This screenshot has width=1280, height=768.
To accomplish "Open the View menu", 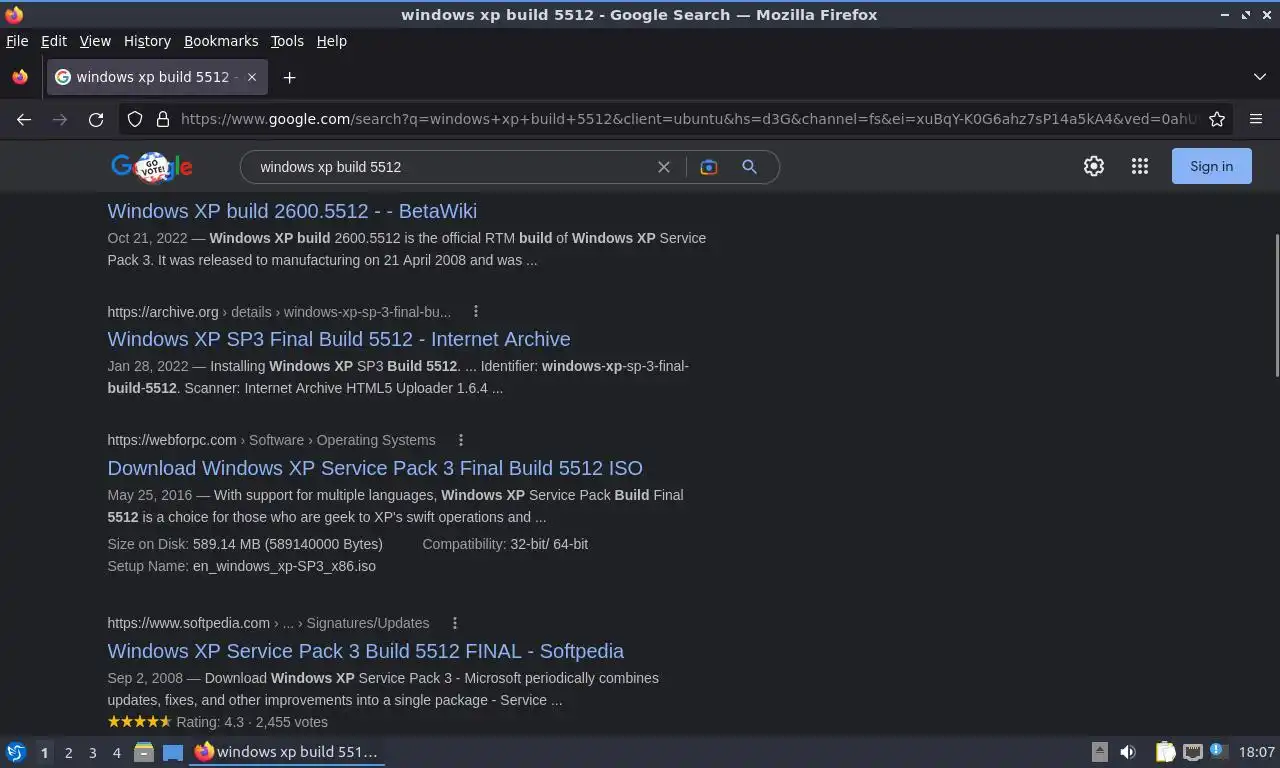I will pyautogui.click(x=95, y=41).
